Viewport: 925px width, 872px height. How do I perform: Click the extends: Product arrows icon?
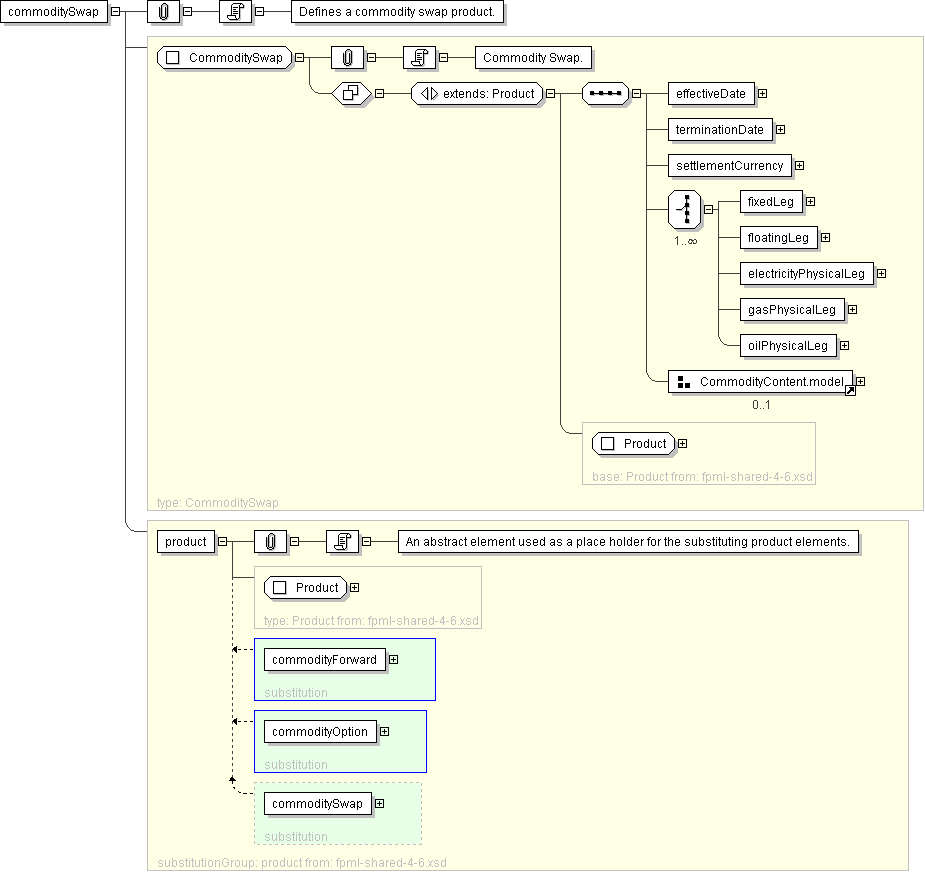[429, 94]
